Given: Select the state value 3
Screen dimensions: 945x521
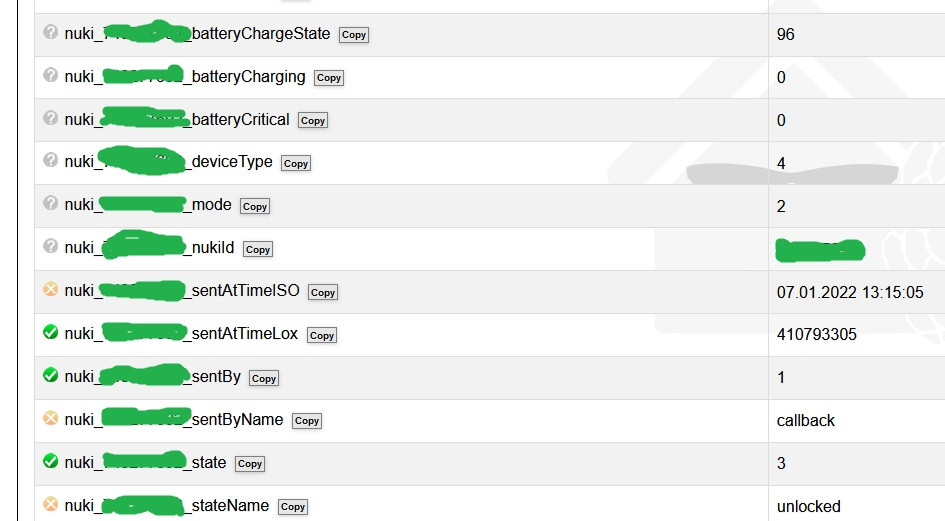Looking at the screenshot, I should pos(781,463).
